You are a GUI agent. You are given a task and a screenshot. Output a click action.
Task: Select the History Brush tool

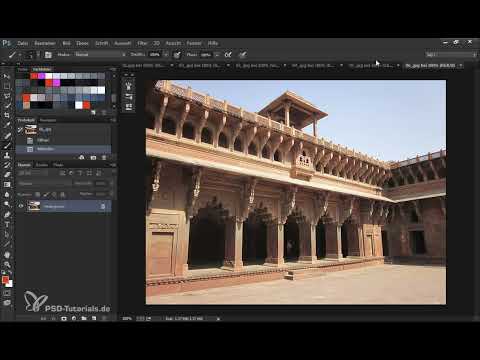(x=7, y=165)
